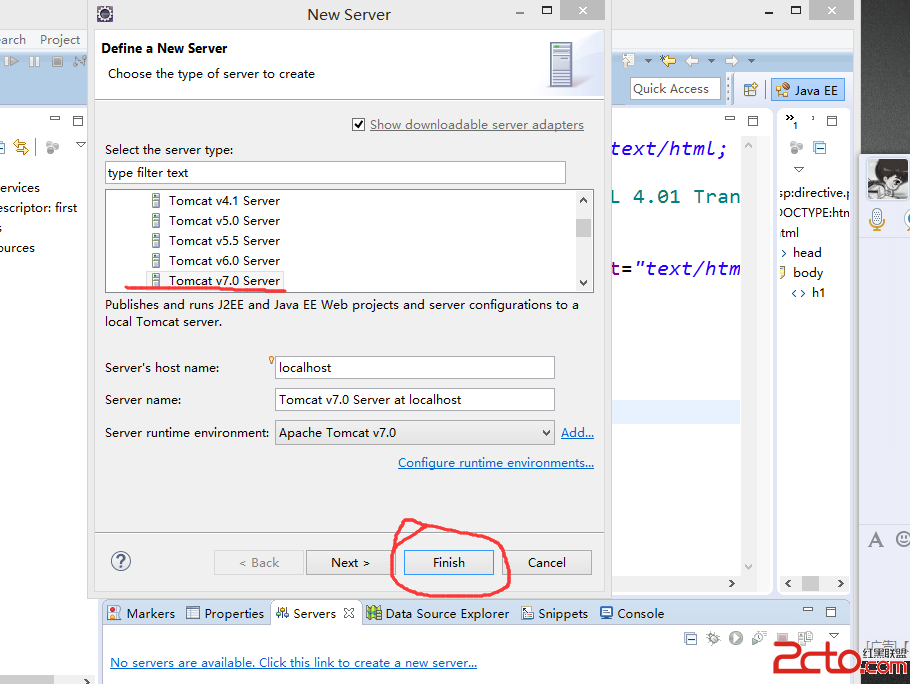Toggle Show downloadable server adapters checkbox
Viewport: 910px width, 684px height.
[359, 125]
